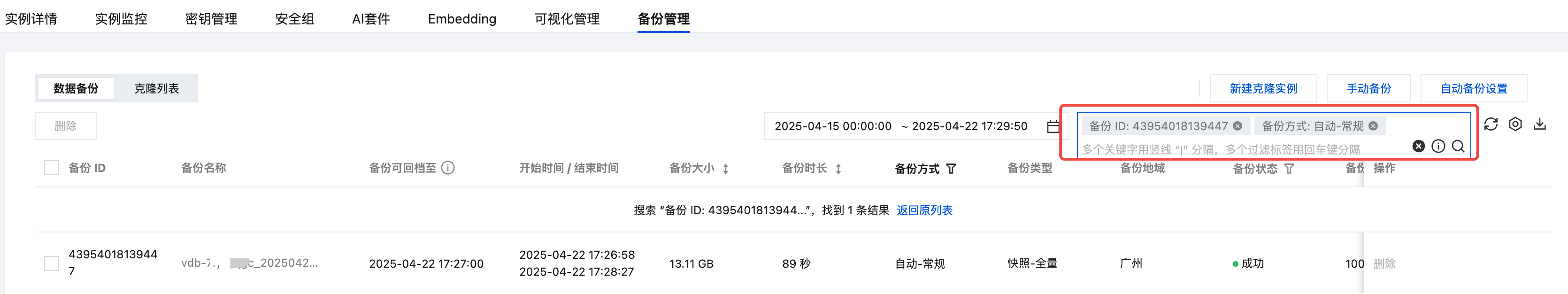1568x294 pixels.
Task: Click the search magnifier icon
Action: coord(1458,146)
